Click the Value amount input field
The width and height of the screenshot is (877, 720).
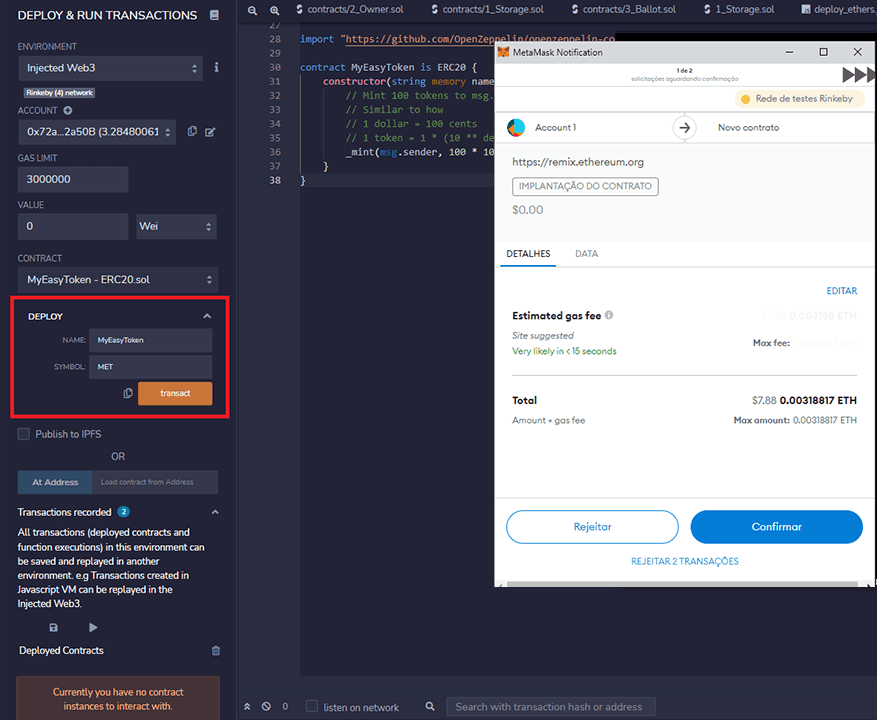73,227
